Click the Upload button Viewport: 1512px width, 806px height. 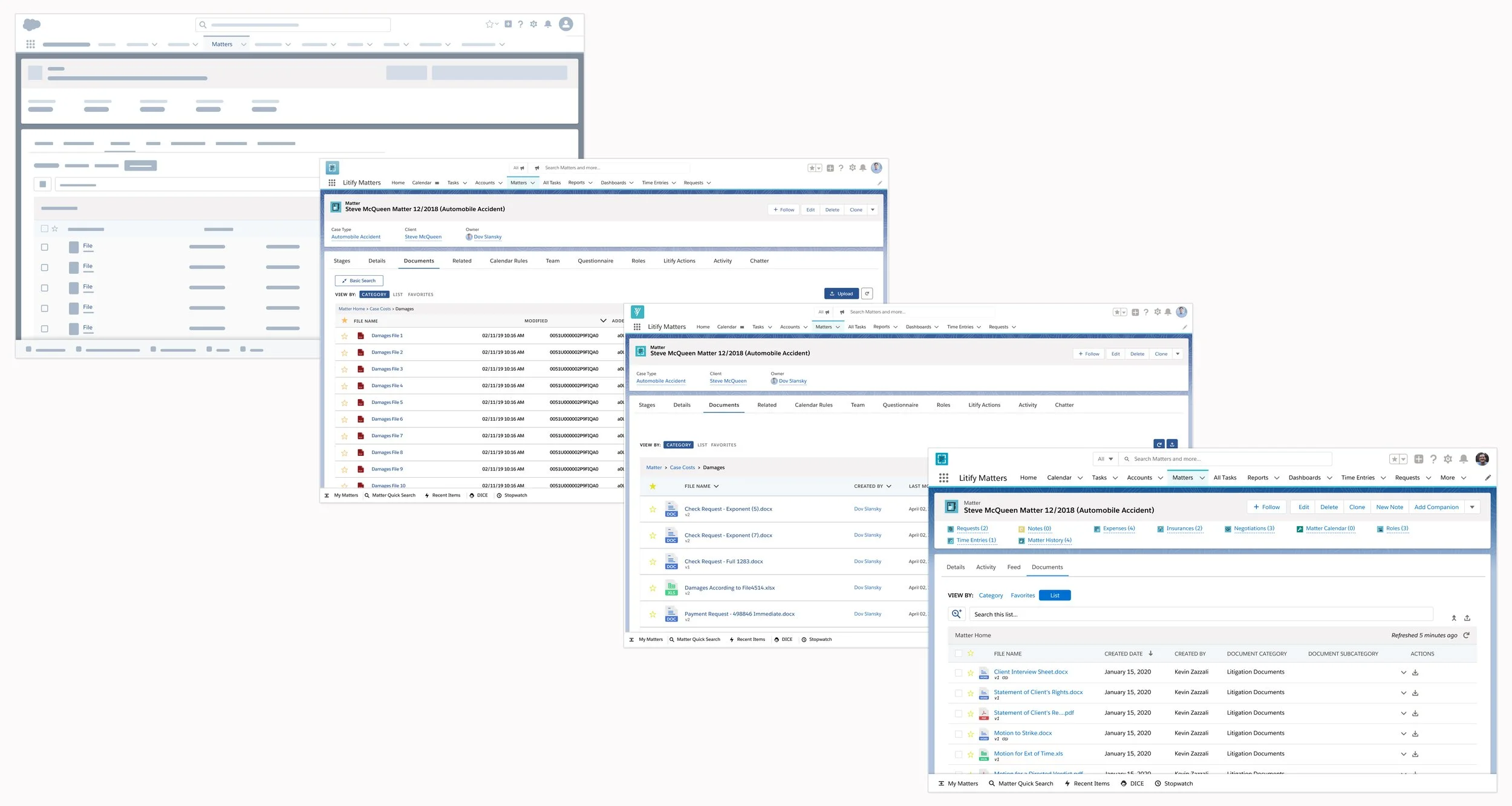pyautogui.click(x=841, y=293)
